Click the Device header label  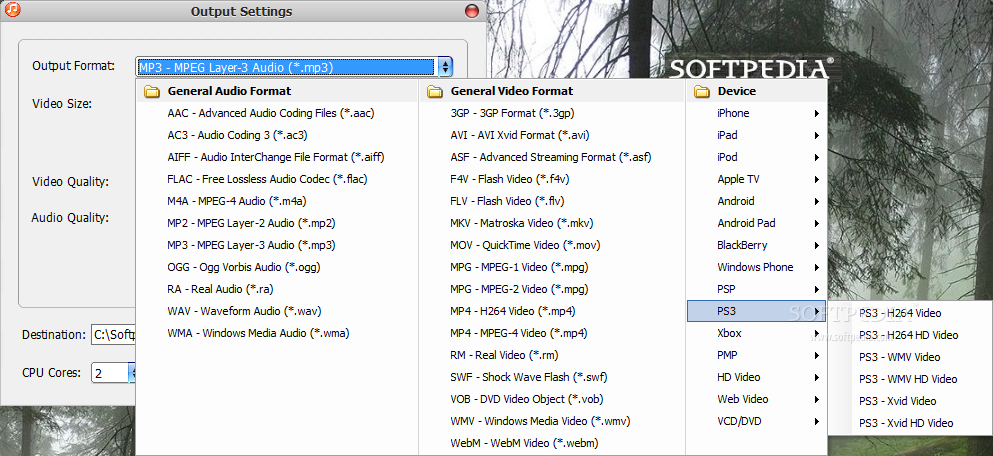click(x=737, y=91)
